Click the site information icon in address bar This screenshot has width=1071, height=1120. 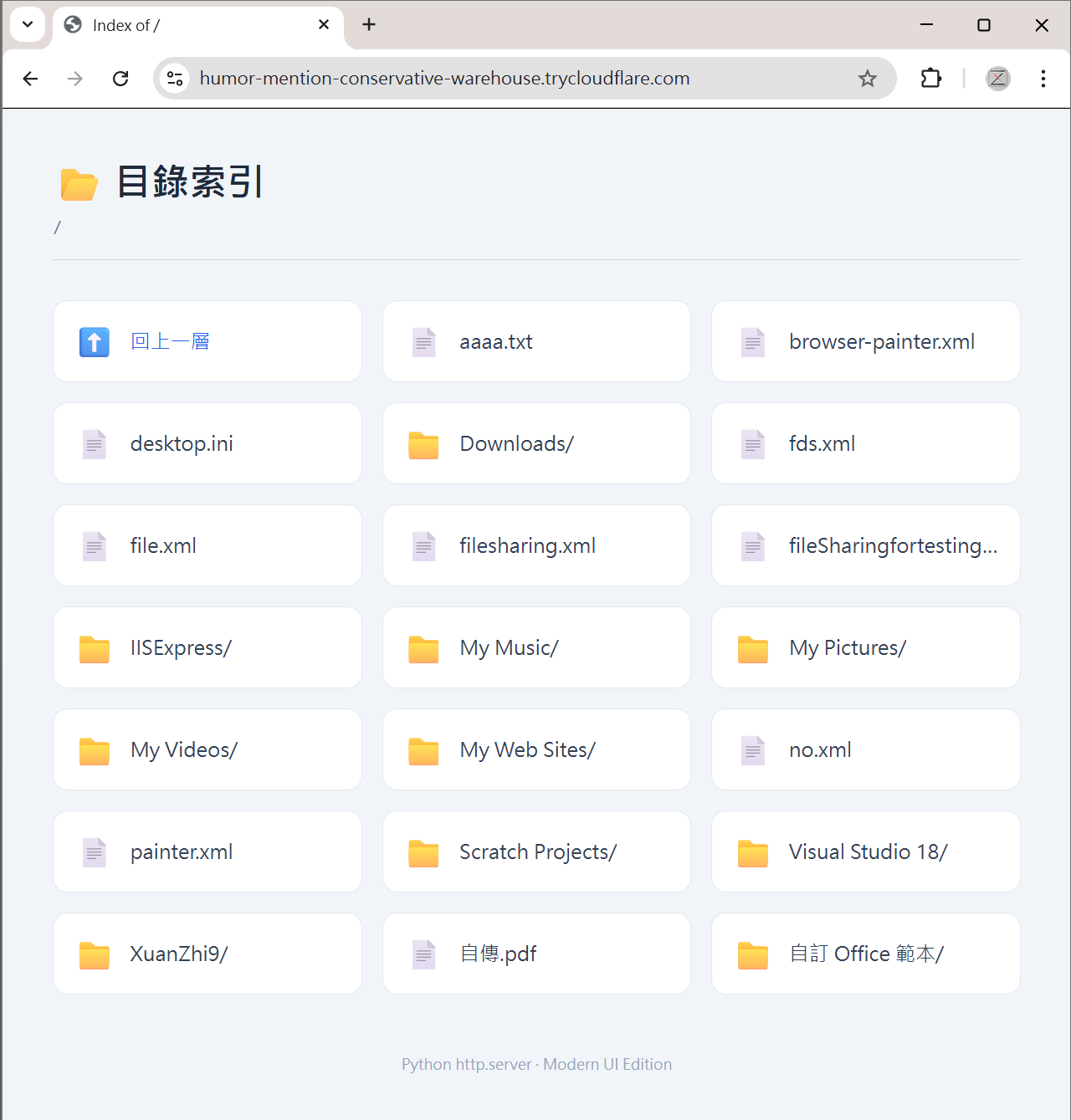[x=175, y=78]
